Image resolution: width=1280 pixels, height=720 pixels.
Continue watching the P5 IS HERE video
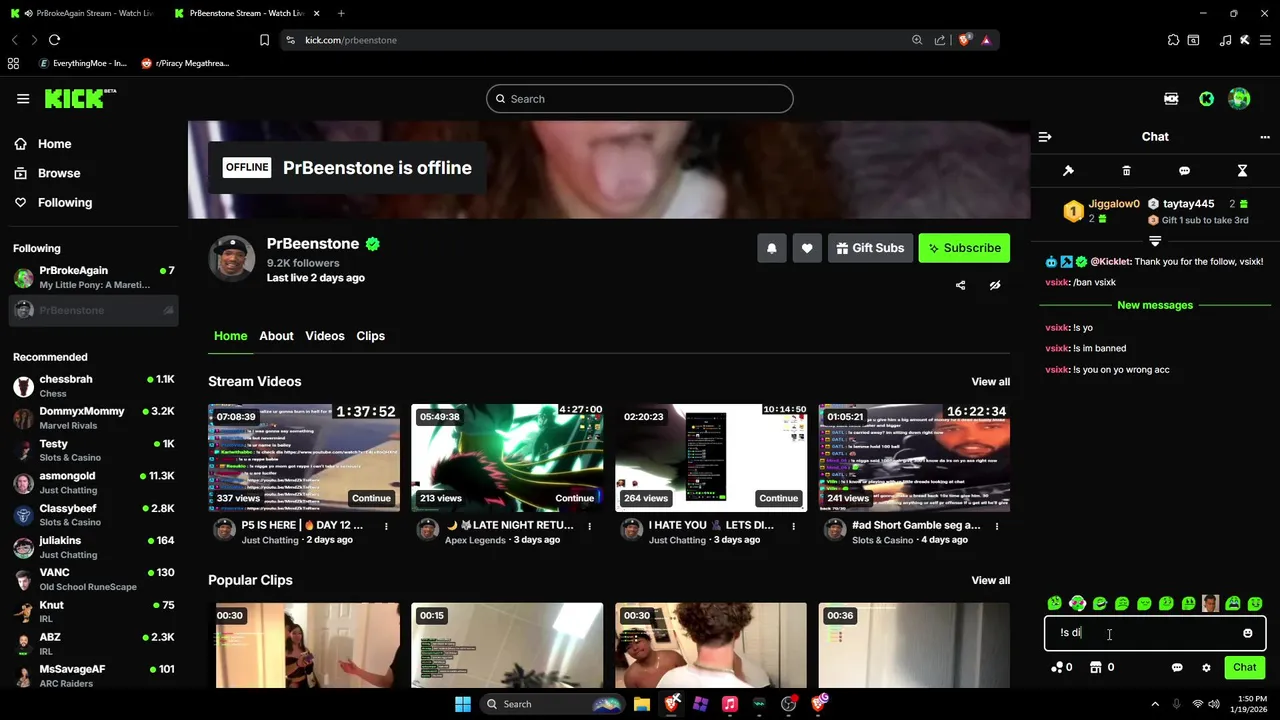(371, 498)
